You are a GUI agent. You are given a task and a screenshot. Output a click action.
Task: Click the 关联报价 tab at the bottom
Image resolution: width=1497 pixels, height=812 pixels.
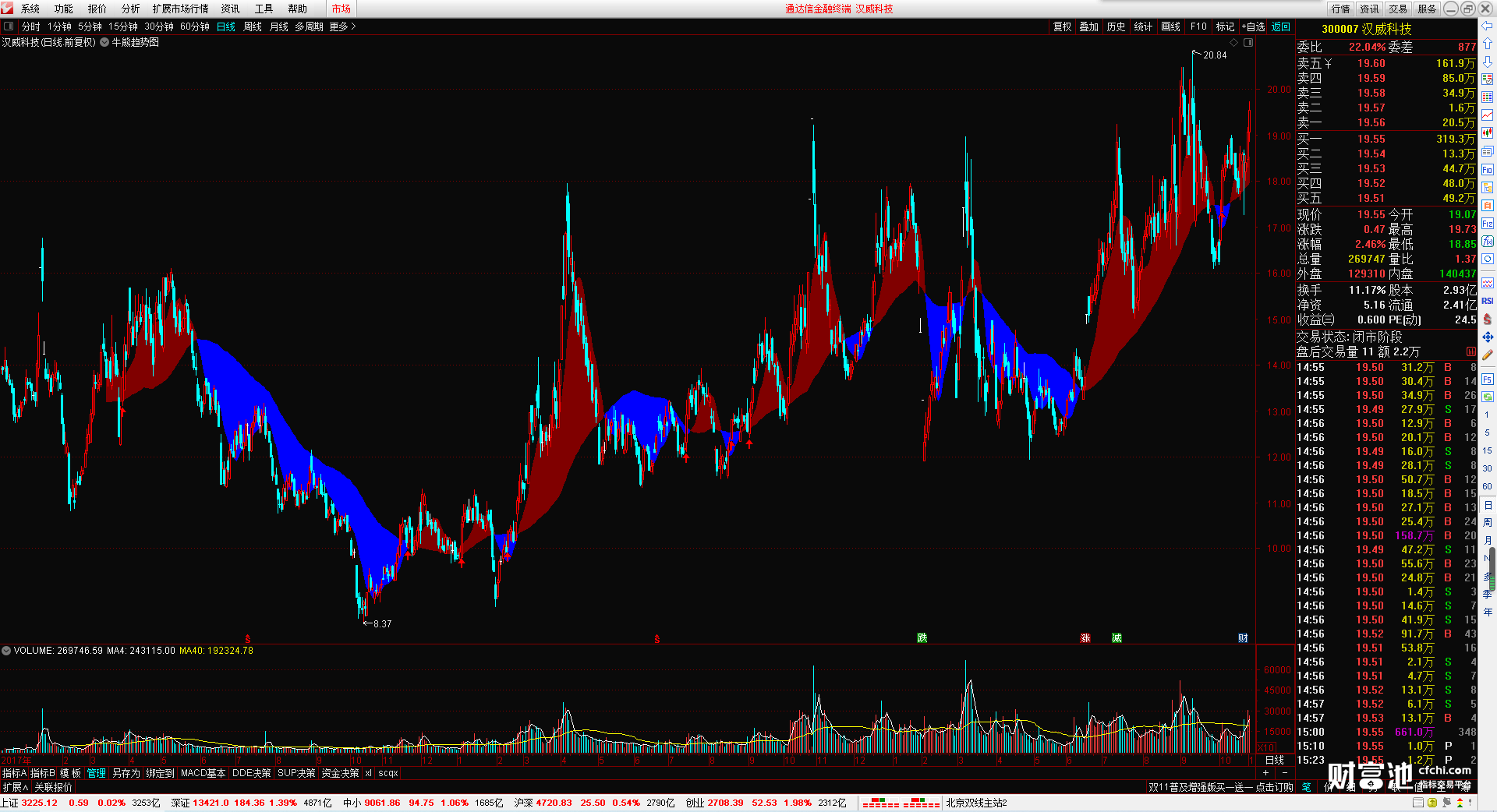(53, 787)
